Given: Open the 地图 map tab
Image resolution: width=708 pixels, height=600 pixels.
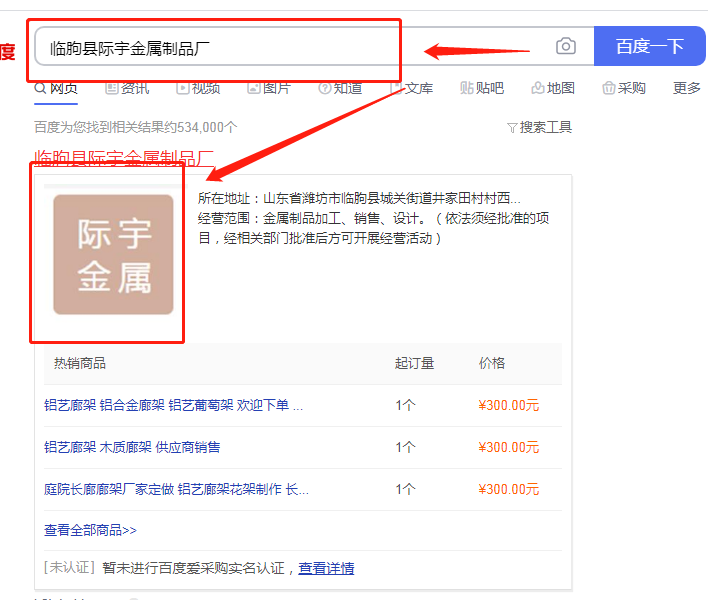Looking at the screenshot, I should [553, 88].
